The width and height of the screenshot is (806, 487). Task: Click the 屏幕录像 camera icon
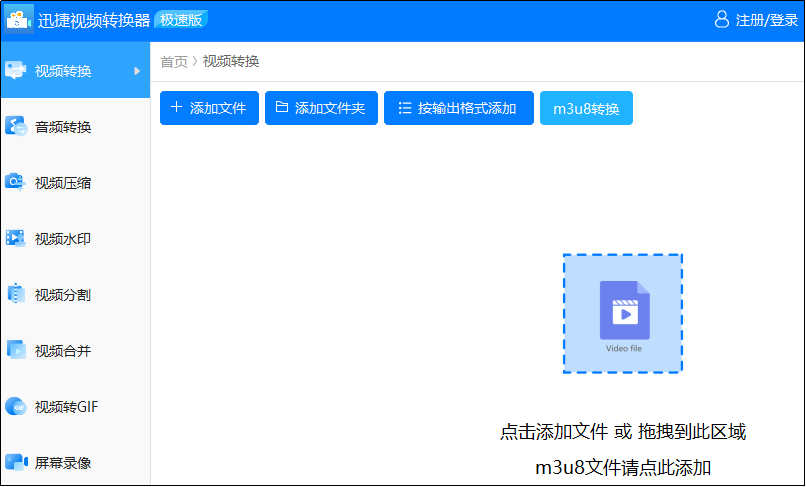tap(16, 462)
